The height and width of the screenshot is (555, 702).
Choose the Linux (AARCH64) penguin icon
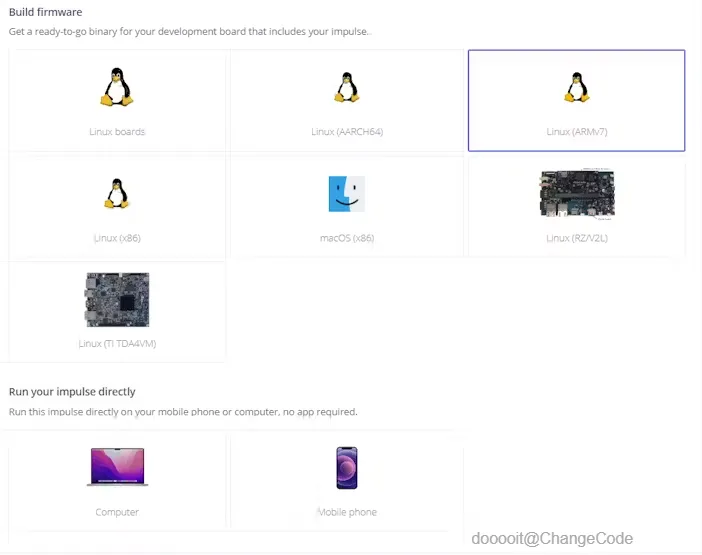click(347, 87)
